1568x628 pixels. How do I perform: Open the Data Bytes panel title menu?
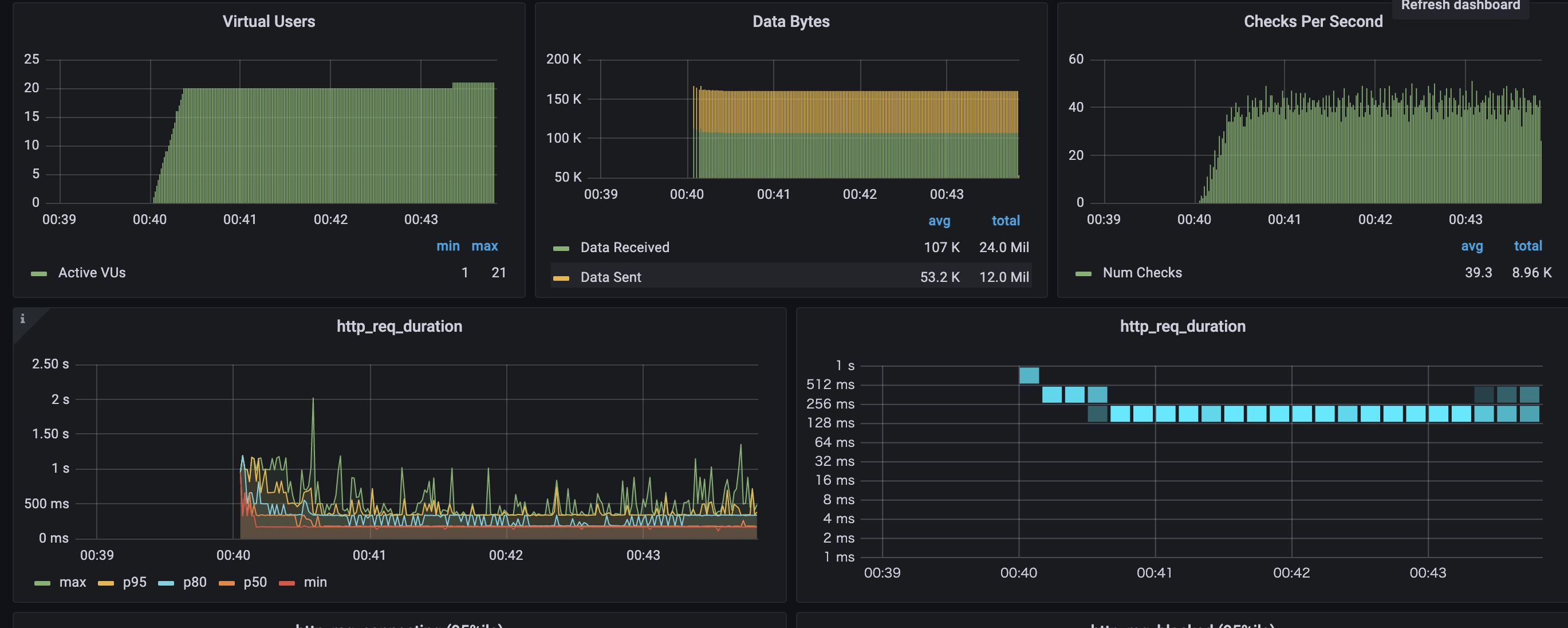tap(791, 21)
